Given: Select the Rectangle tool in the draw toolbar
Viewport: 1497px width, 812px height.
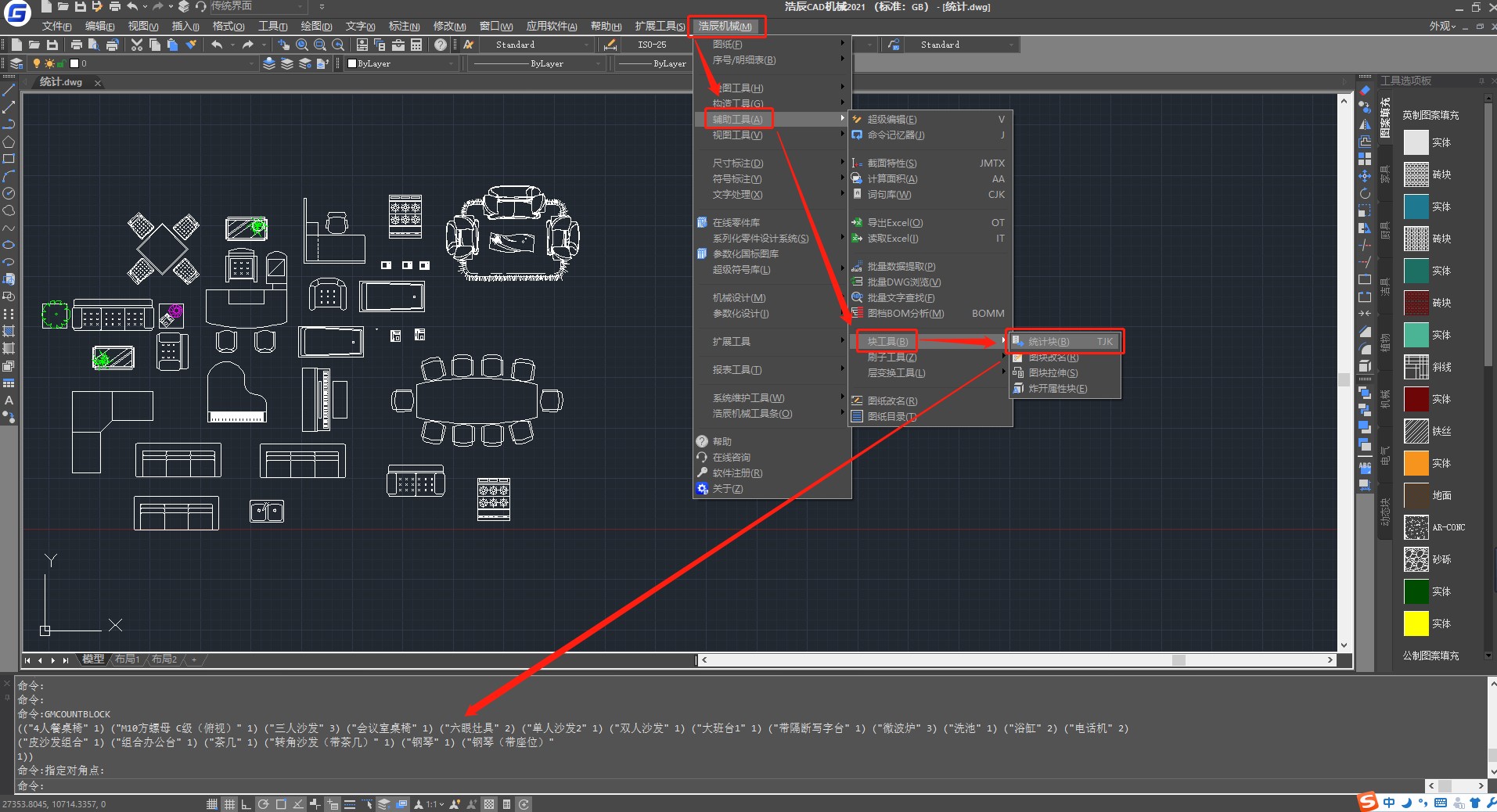Looking at the screenshot, I should point(9,159).
